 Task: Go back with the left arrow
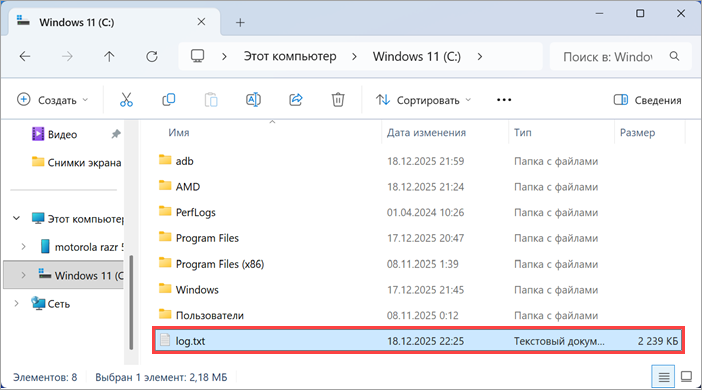click(25, 56)
